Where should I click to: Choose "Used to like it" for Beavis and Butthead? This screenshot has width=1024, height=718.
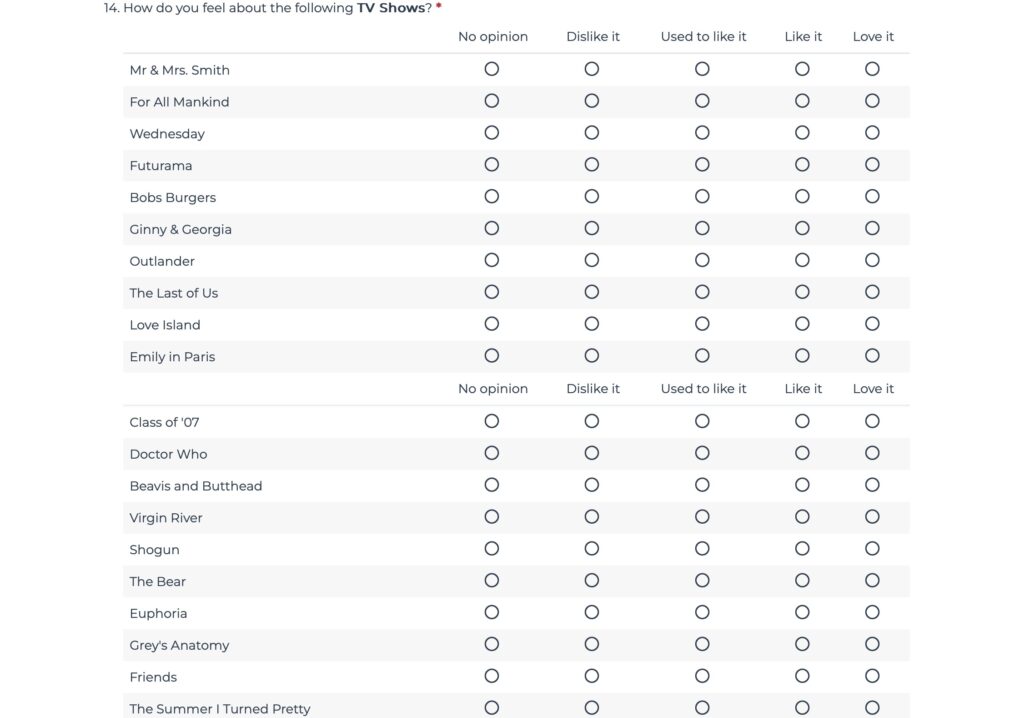702,485
